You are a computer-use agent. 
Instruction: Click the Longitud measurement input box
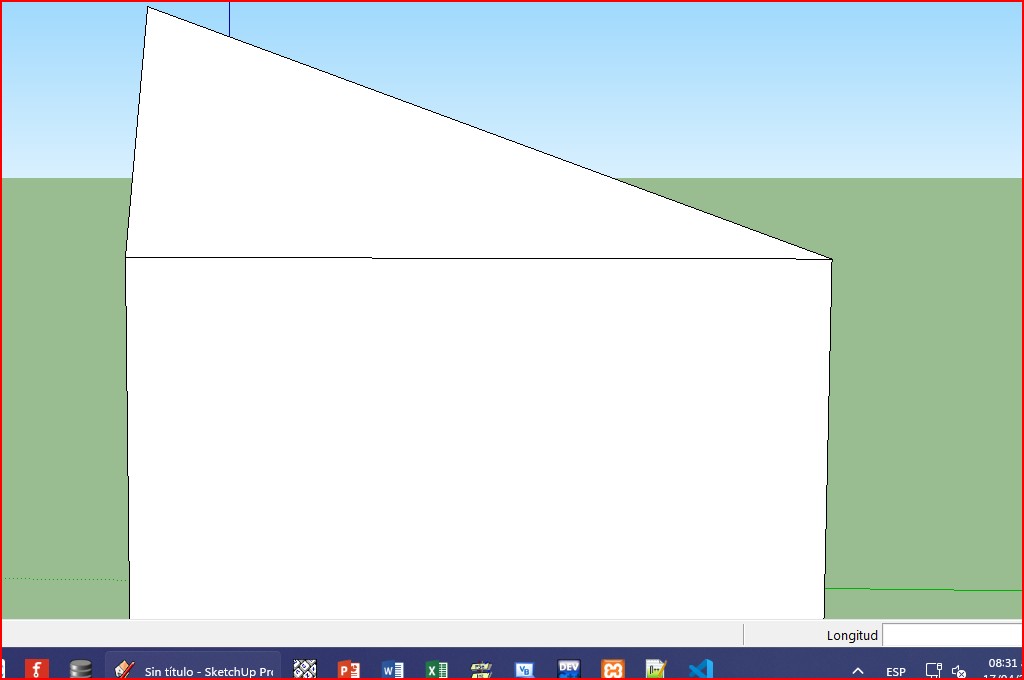pos(952,635)
